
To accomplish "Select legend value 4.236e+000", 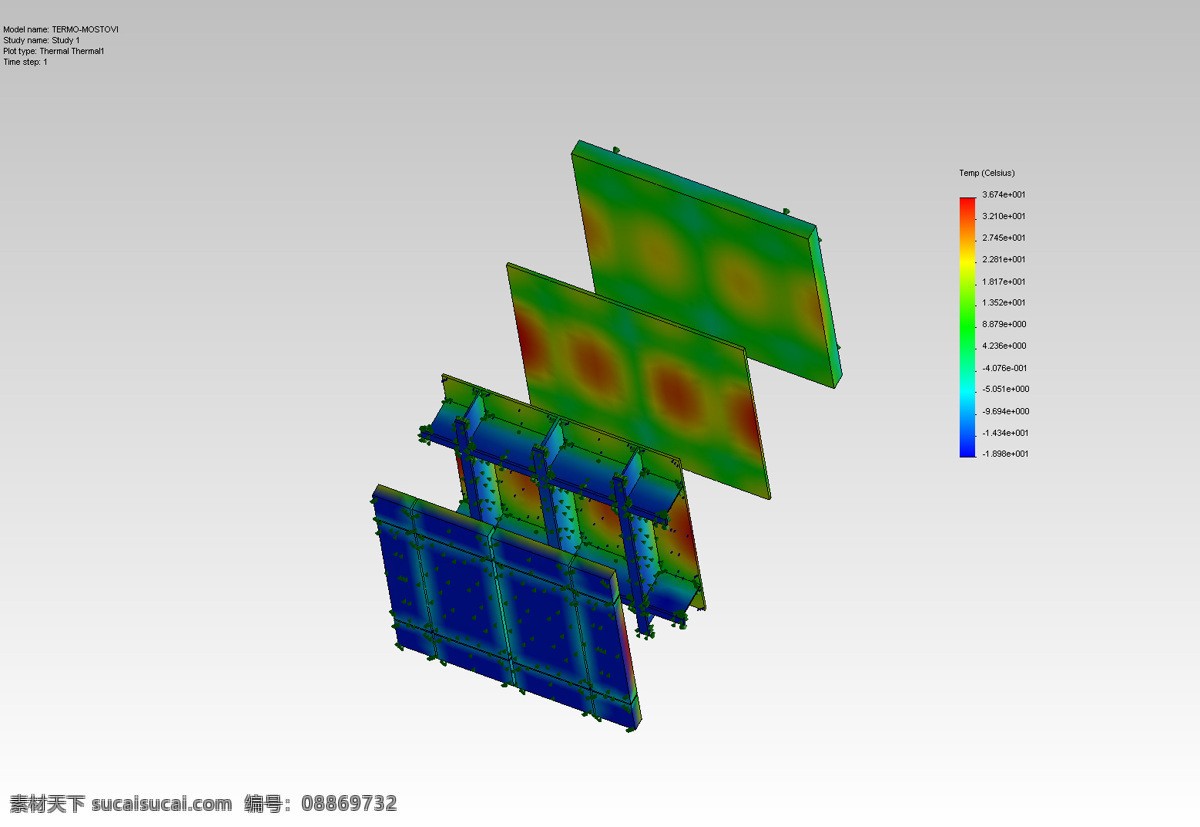I will pyautogui.click(x=1004, y=346).
